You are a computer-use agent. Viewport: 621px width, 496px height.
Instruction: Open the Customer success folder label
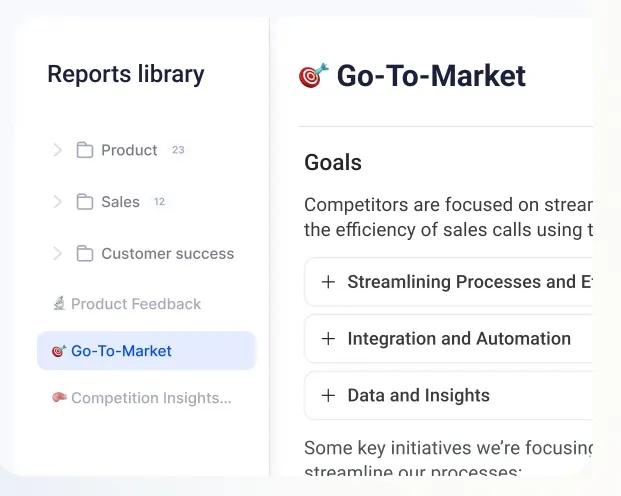point(168,254)
